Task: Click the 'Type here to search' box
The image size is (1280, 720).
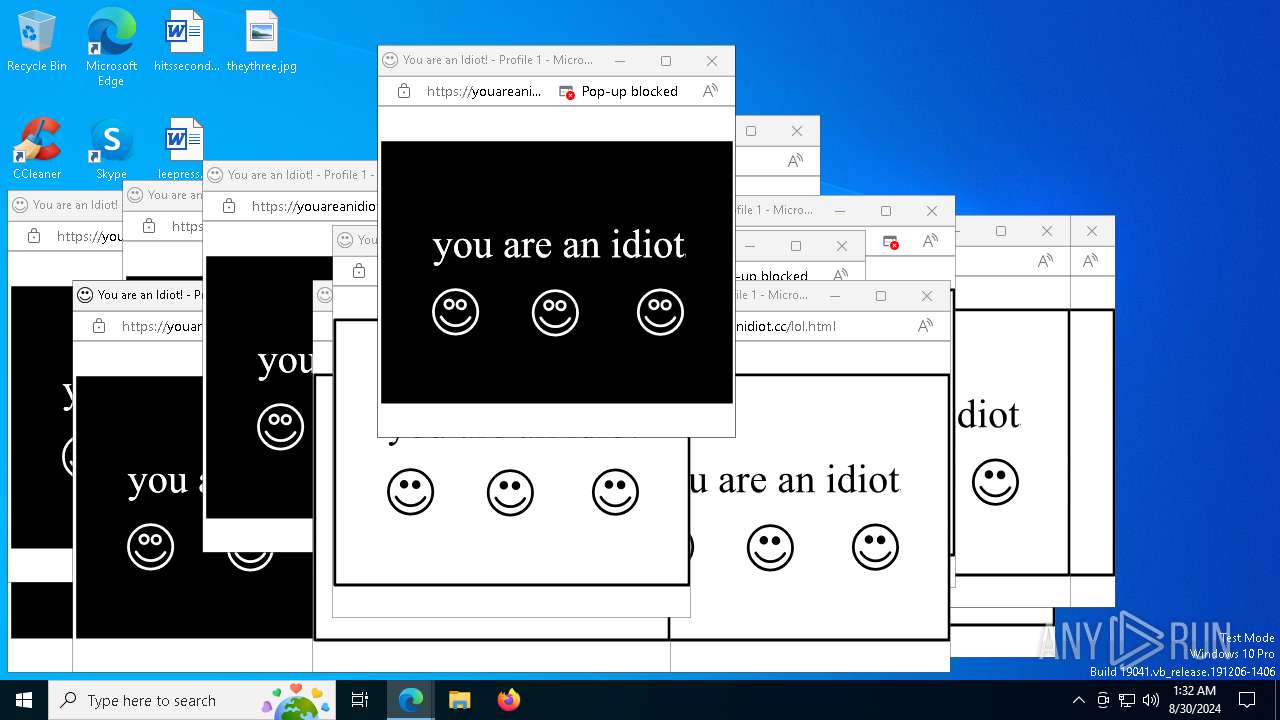Action: pos(192,700)
